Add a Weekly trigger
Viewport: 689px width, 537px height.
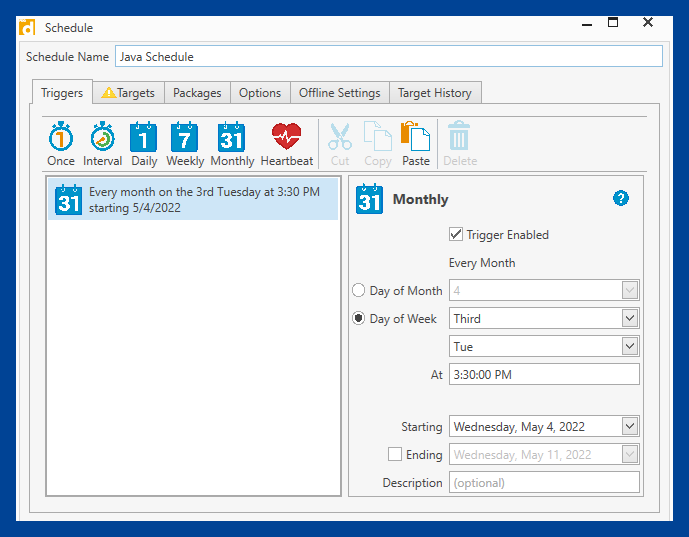(x=185, y=144)
